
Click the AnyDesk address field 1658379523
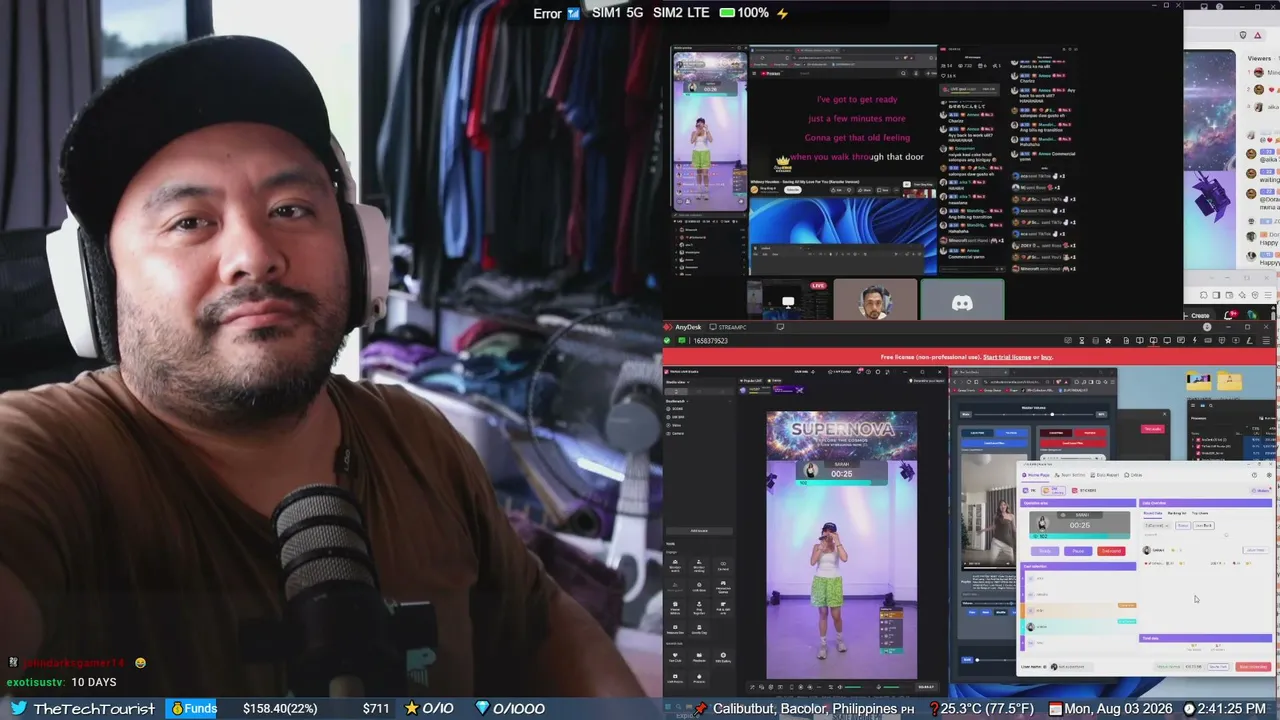pyautogui.click(x=710, y=341)
